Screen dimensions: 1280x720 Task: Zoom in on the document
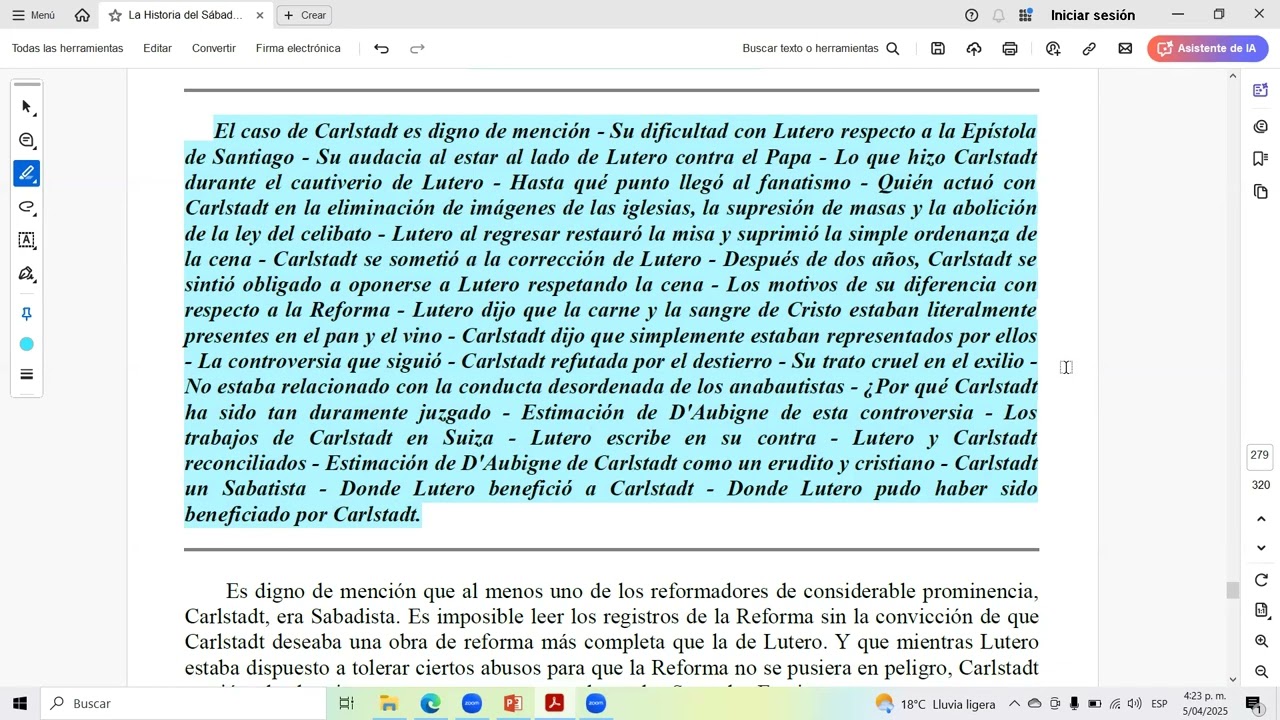[1261, 641]
